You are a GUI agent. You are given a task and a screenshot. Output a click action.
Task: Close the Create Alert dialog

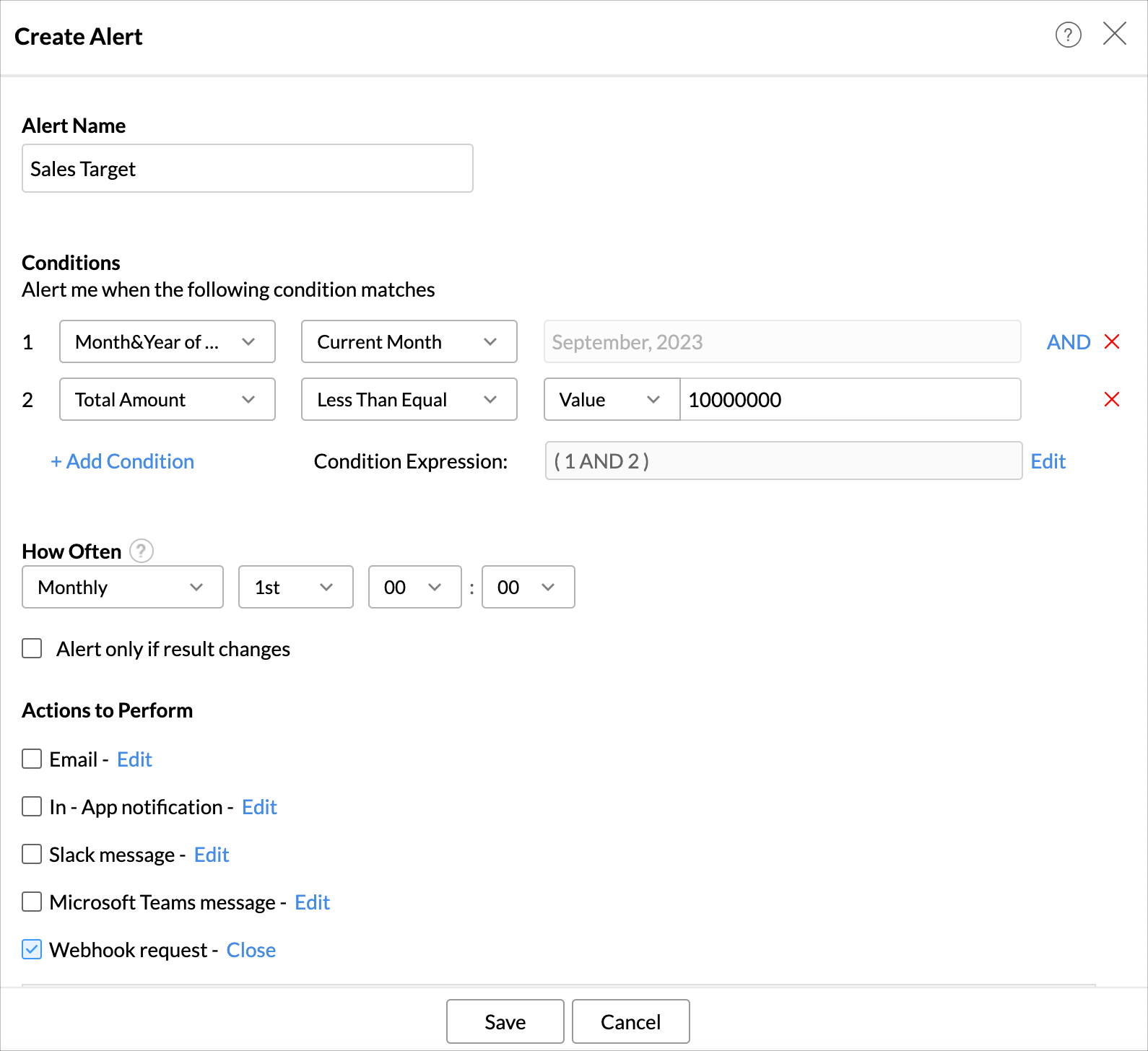[x=1114, y=33]
